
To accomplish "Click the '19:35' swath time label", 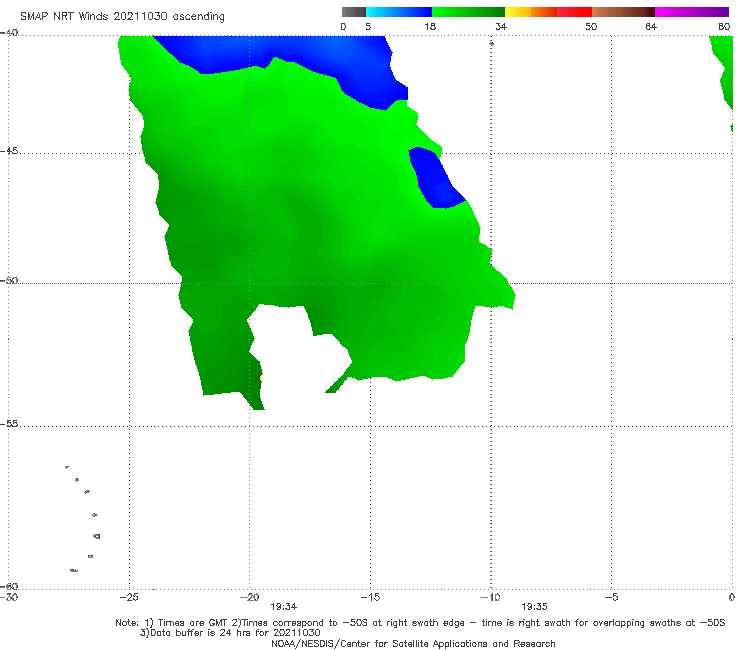I will coord(534,607).
